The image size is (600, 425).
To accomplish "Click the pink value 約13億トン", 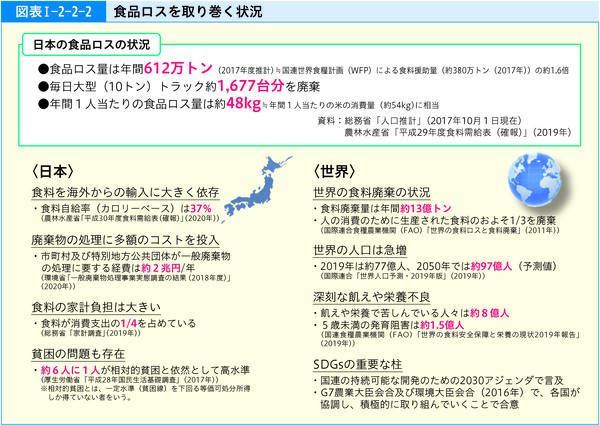I will 426,208.
